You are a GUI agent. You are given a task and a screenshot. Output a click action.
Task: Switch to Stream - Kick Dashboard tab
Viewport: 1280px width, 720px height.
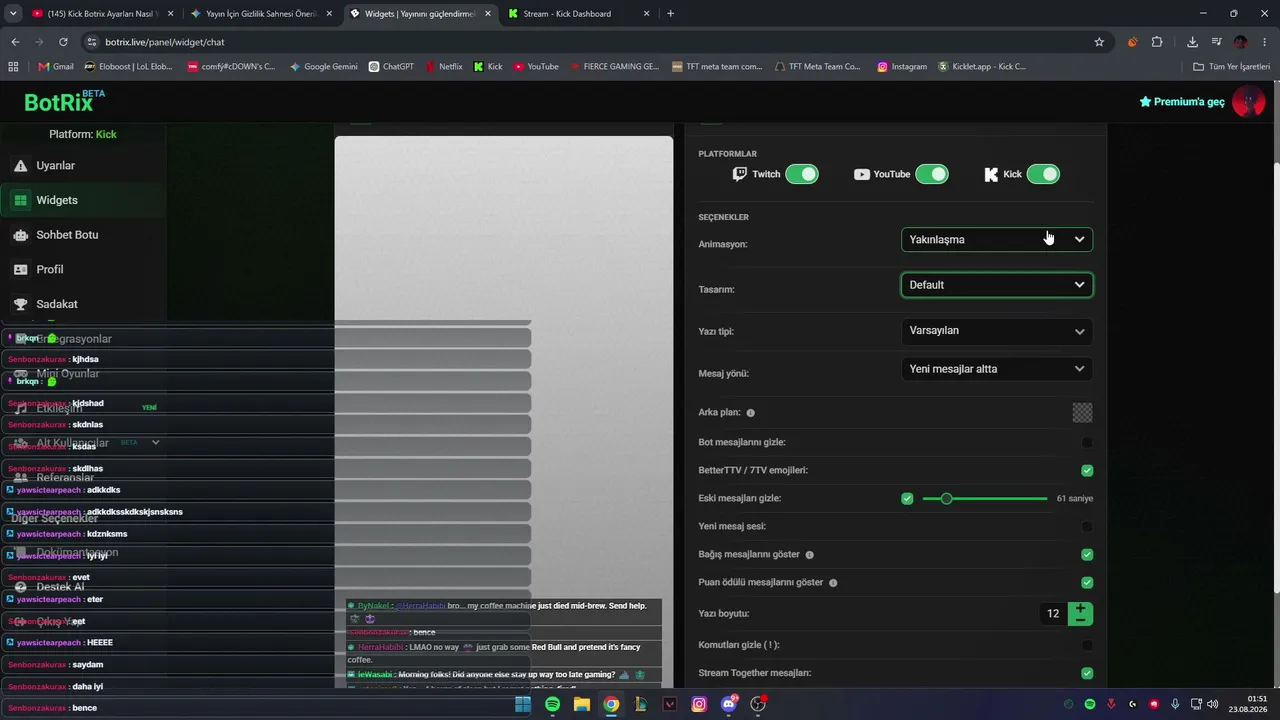(x=579, y=14)
